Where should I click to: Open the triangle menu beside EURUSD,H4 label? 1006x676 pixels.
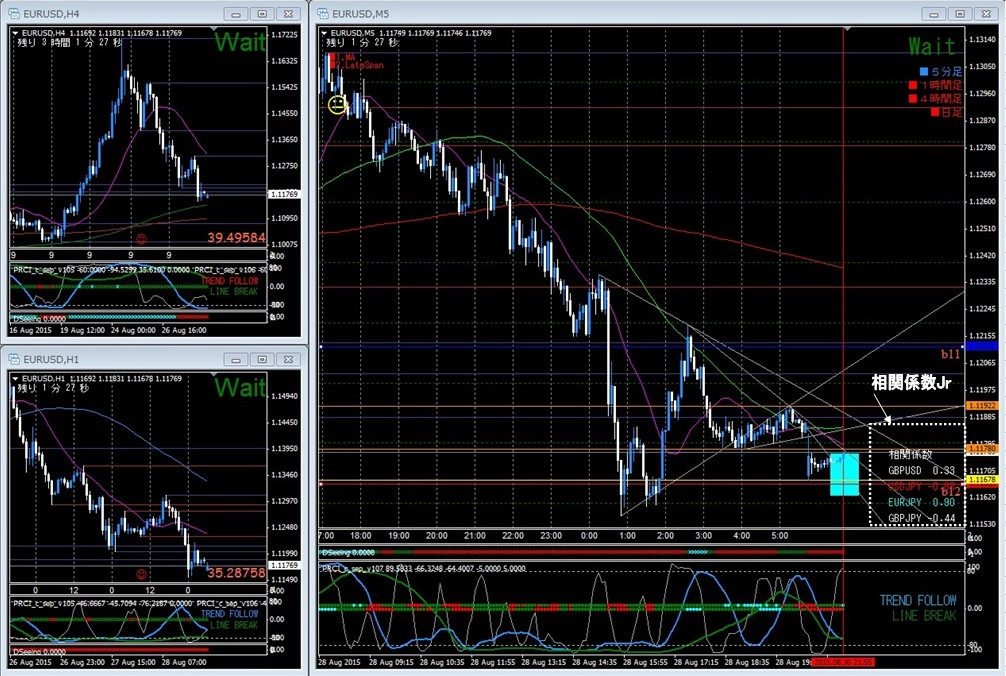click(15, 33)
